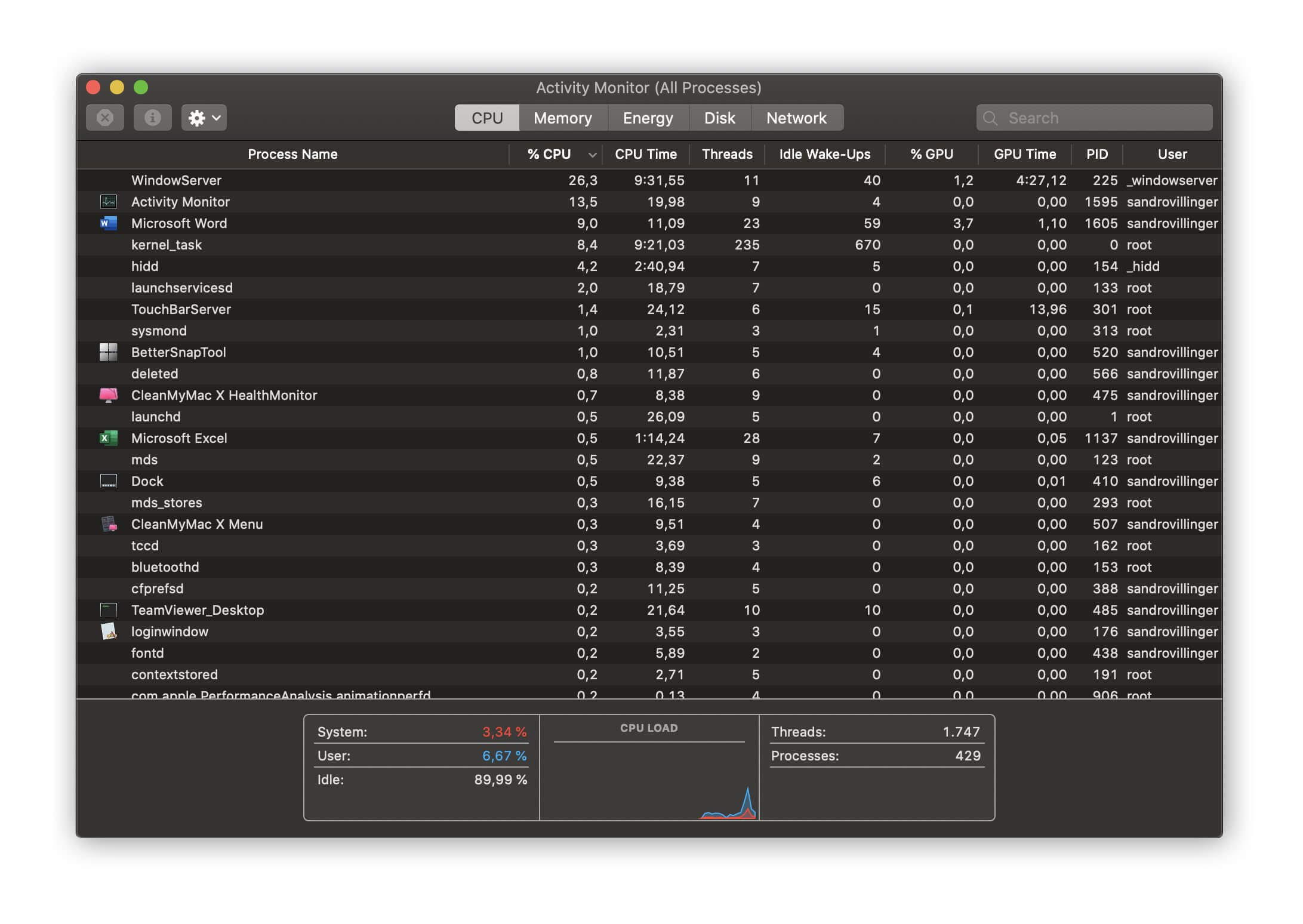Click the Inspect process info icon

click(153, 118)
